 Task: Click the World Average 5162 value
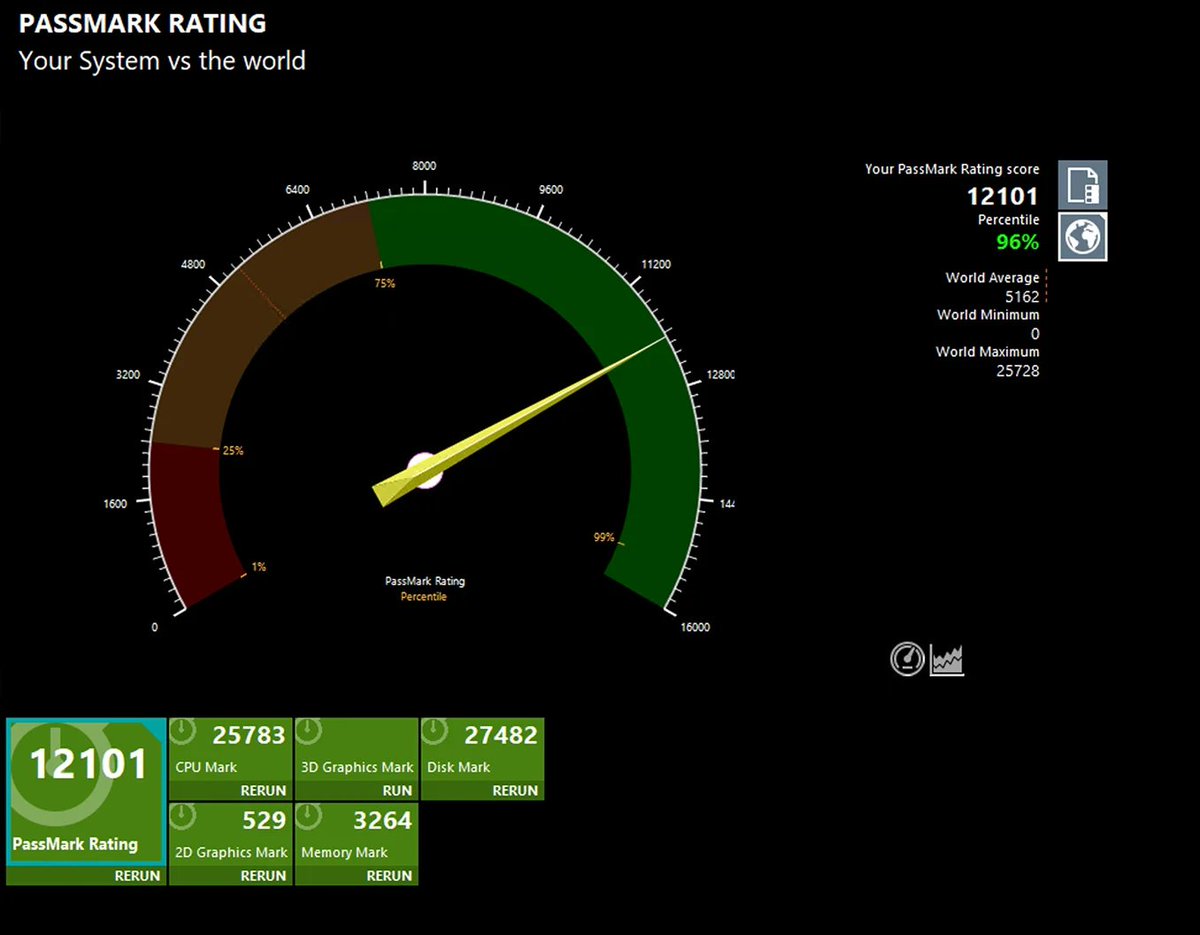pos(1022,297)
